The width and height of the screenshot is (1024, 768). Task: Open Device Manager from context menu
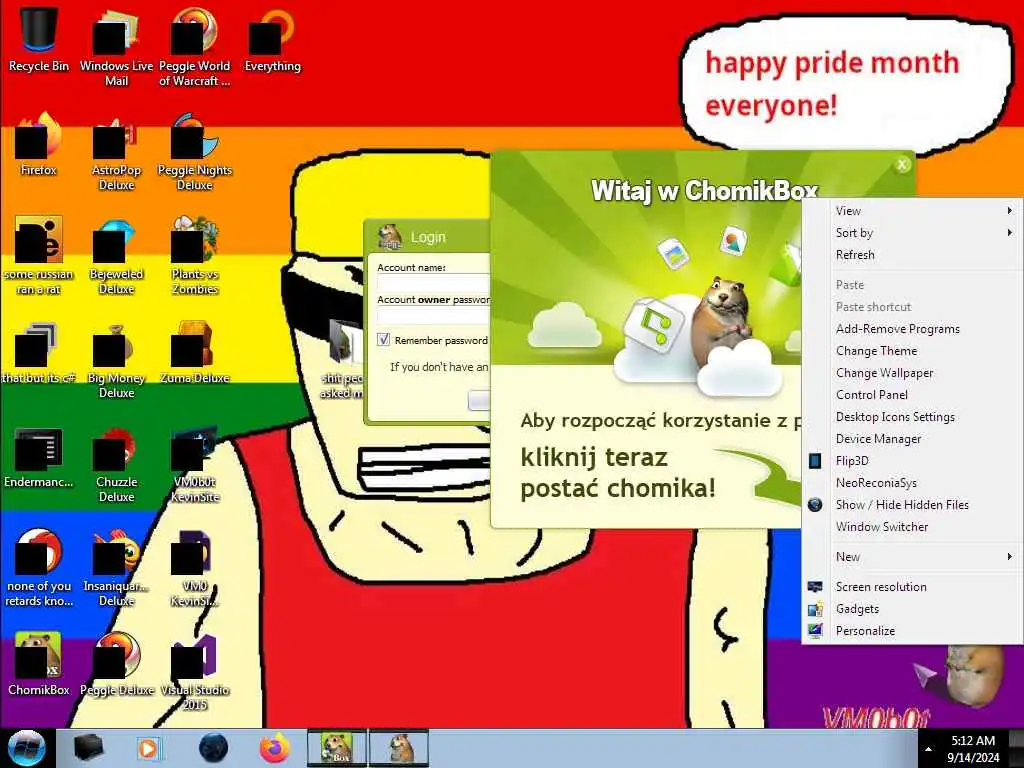coord(912,439)
